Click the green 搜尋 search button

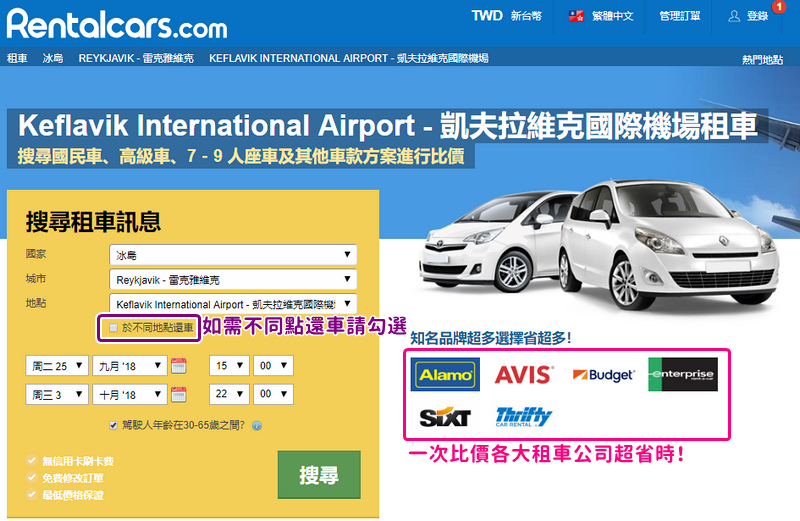(x=319, y=475)
